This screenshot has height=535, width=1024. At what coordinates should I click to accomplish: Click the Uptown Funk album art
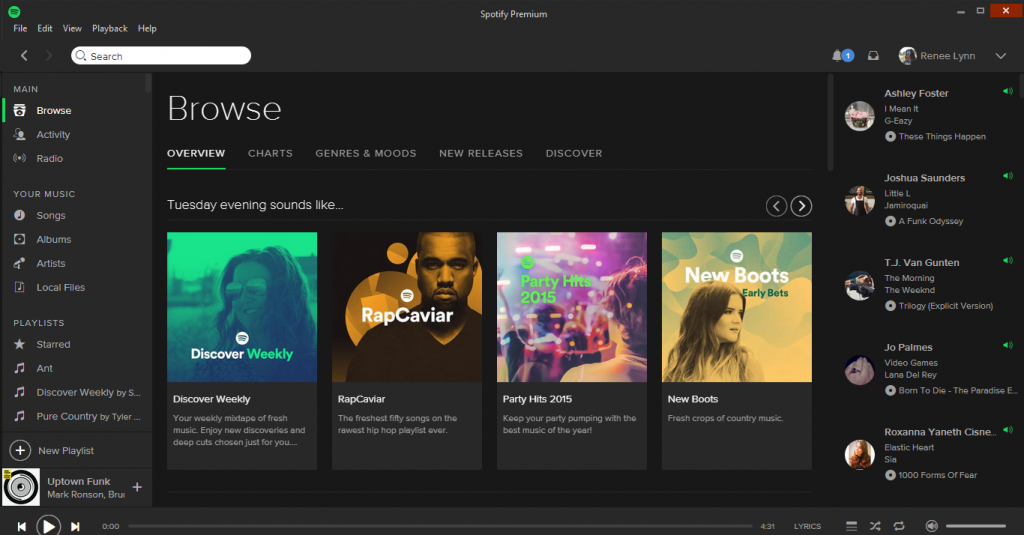coord(21,487)
